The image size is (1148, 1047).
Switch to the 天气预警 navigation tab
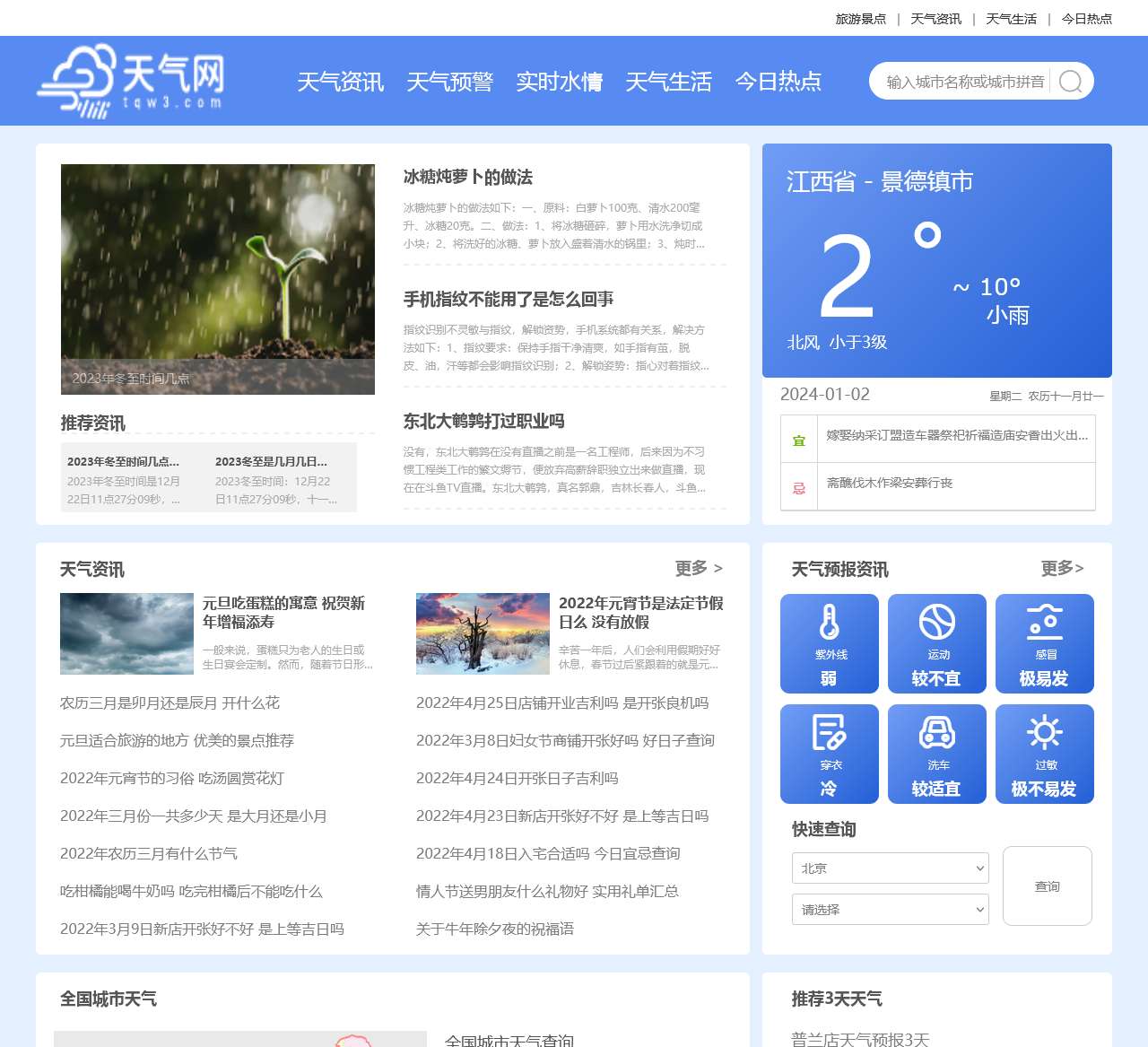pyautogui.click(x=451, y=82)
